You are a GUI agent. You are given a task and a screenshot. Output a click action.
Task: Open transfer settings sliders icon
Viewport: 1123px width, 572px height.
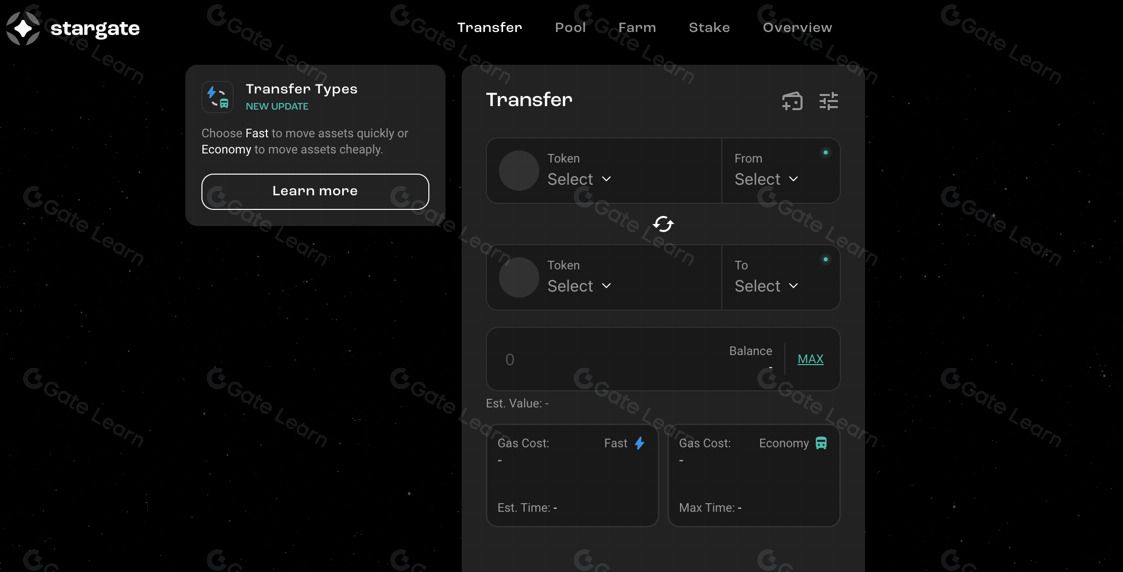[829, 102]
